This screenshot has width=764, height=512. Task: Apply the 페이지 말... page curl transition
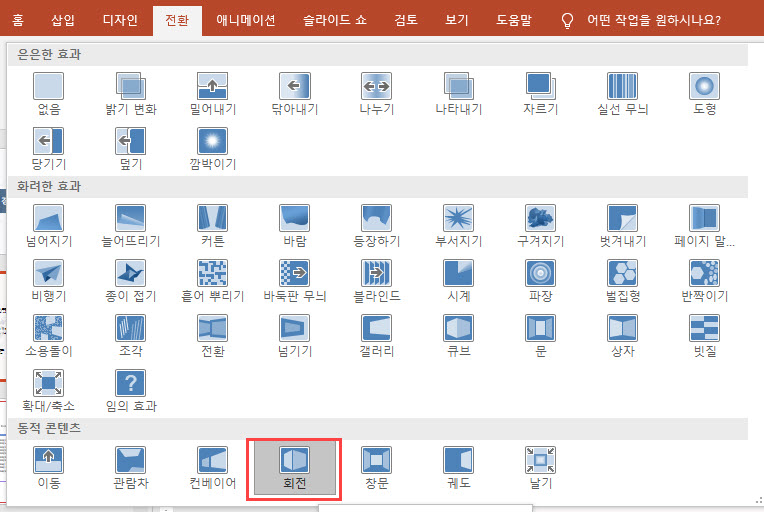[x=704, y=226]
